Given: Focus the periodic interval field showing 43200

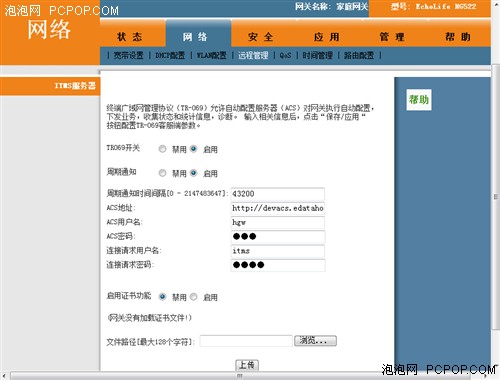Looking at the screenshot, I should pyautogui.click(x=278, y=194).
